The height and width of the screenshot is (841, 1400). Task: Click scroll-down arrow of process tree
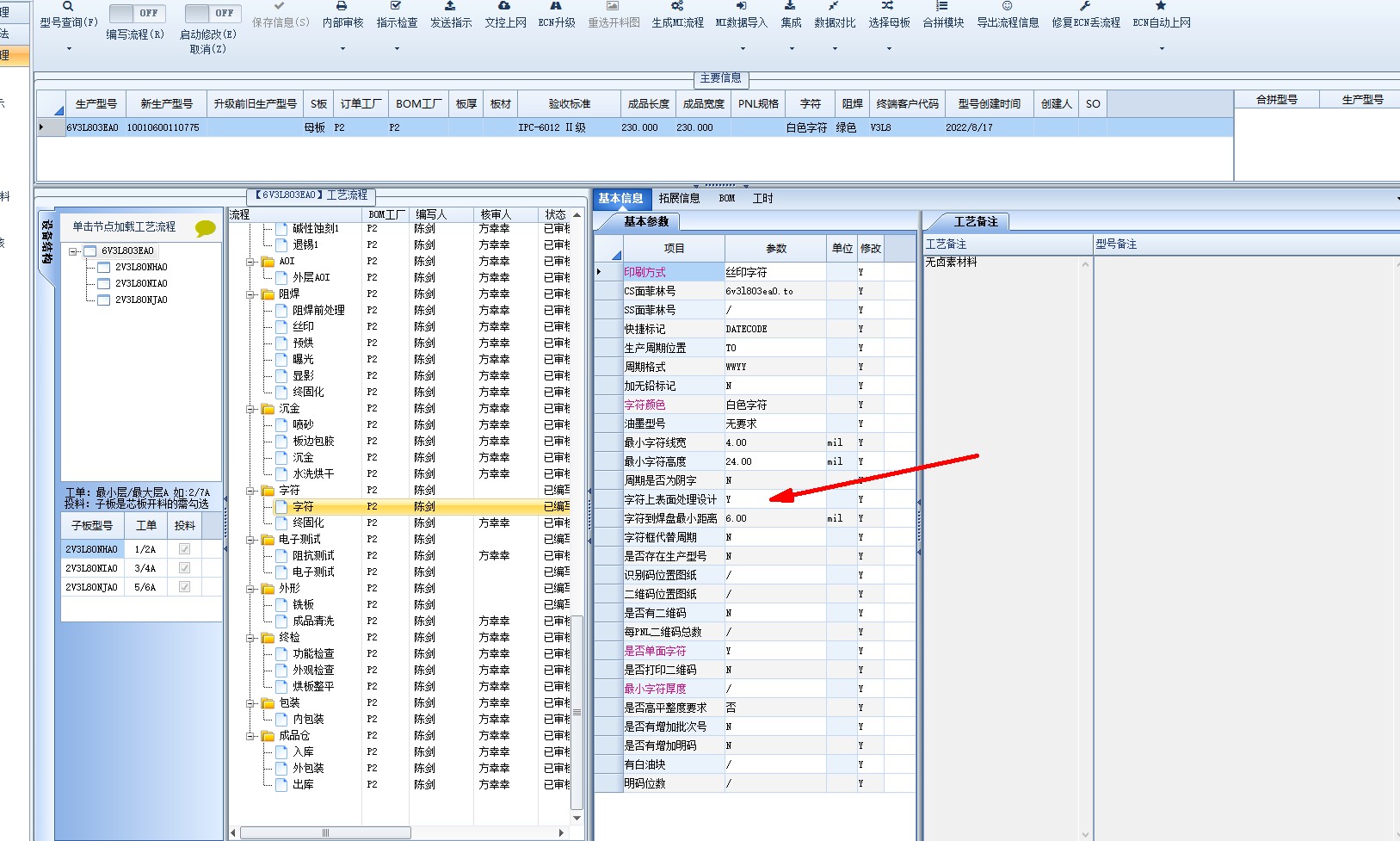[577, 819]
